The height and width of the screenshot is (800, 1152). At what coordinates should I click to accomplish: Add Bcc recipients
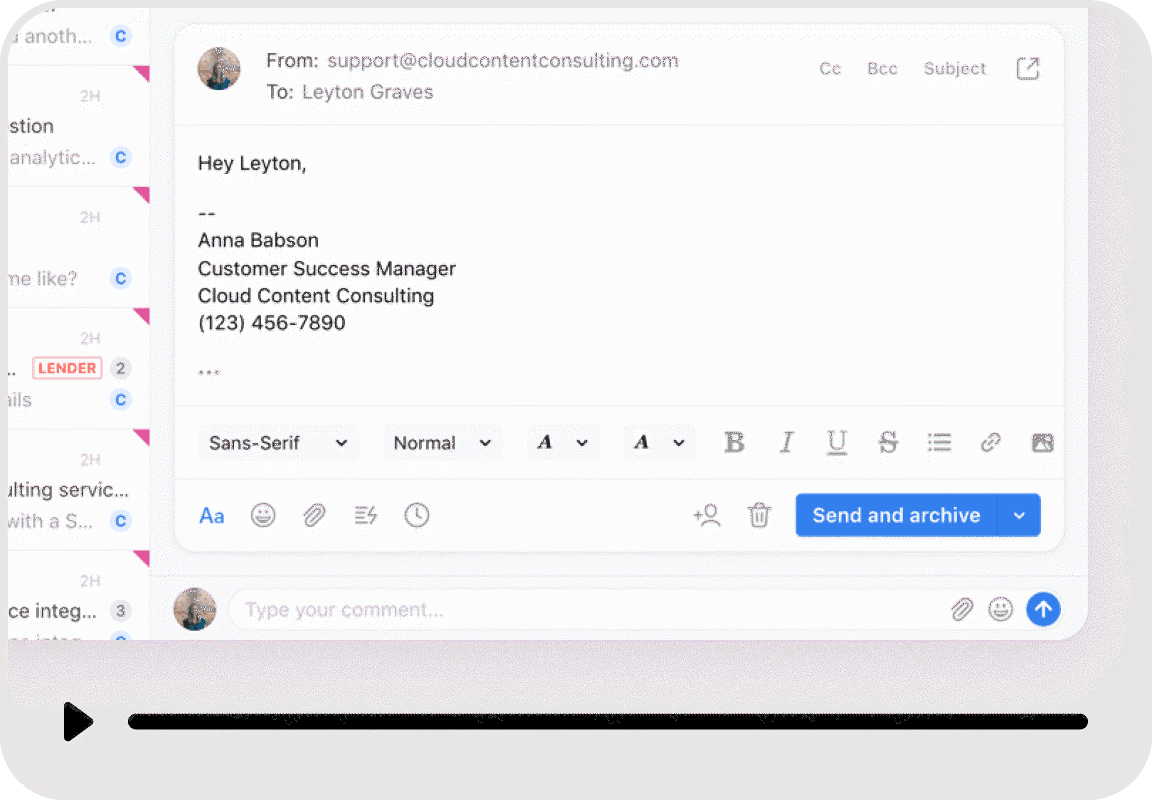pyautogui.click(x=882, y=68)
